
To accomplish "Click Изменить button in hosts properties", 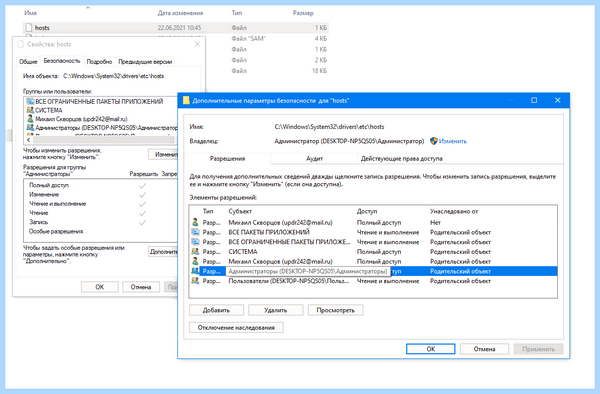I will [x=163, y=154].
